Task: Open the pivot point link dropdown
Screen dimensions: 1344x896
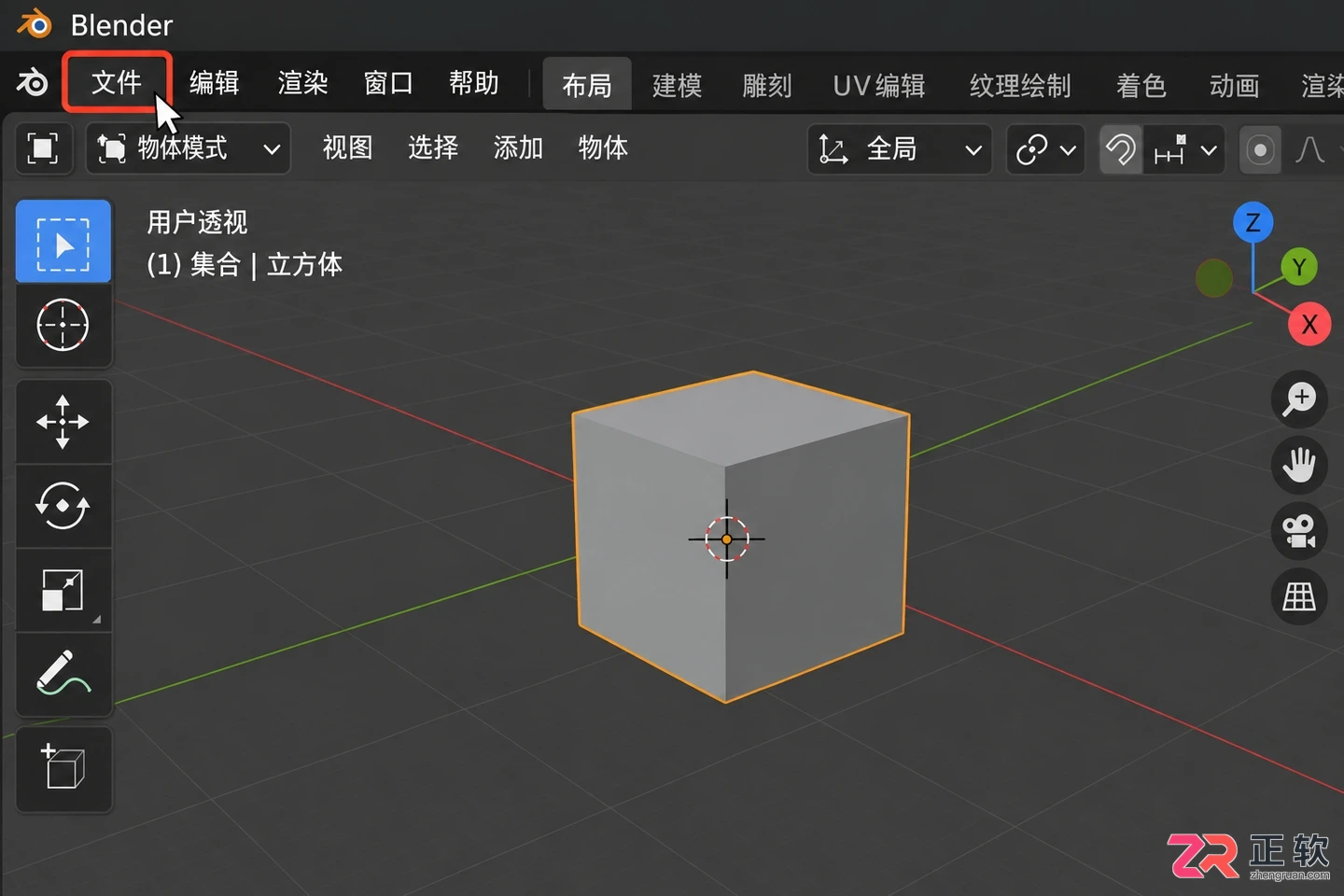Action: click(x=1046, y=149)
